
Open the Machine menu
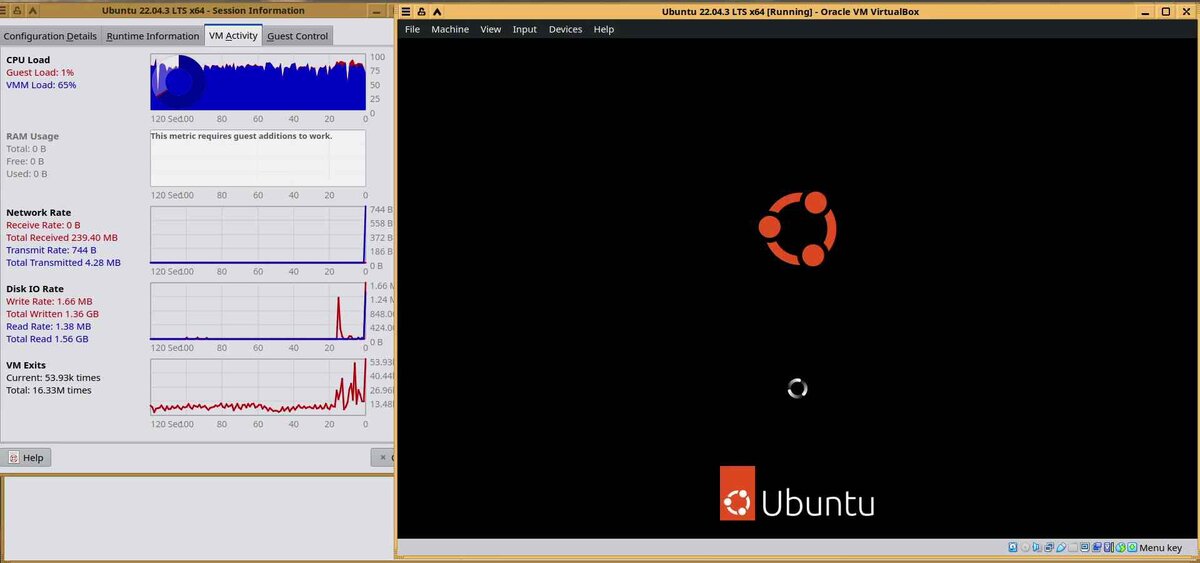pos(450,29)
